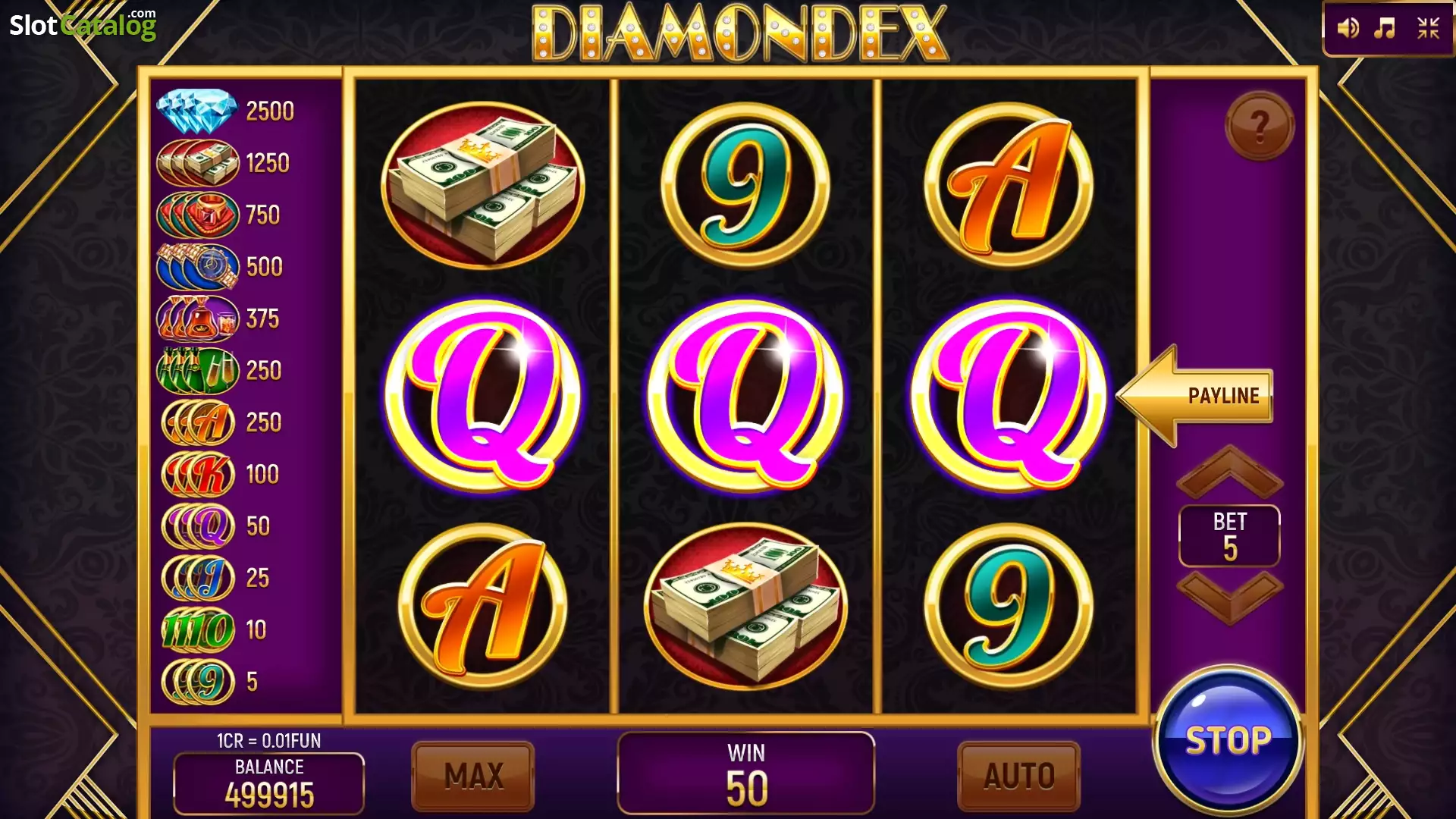The image size is (1456, 819).
Task: Click the ruby ring 750 paytable icon
Action: tap(197, 215)
